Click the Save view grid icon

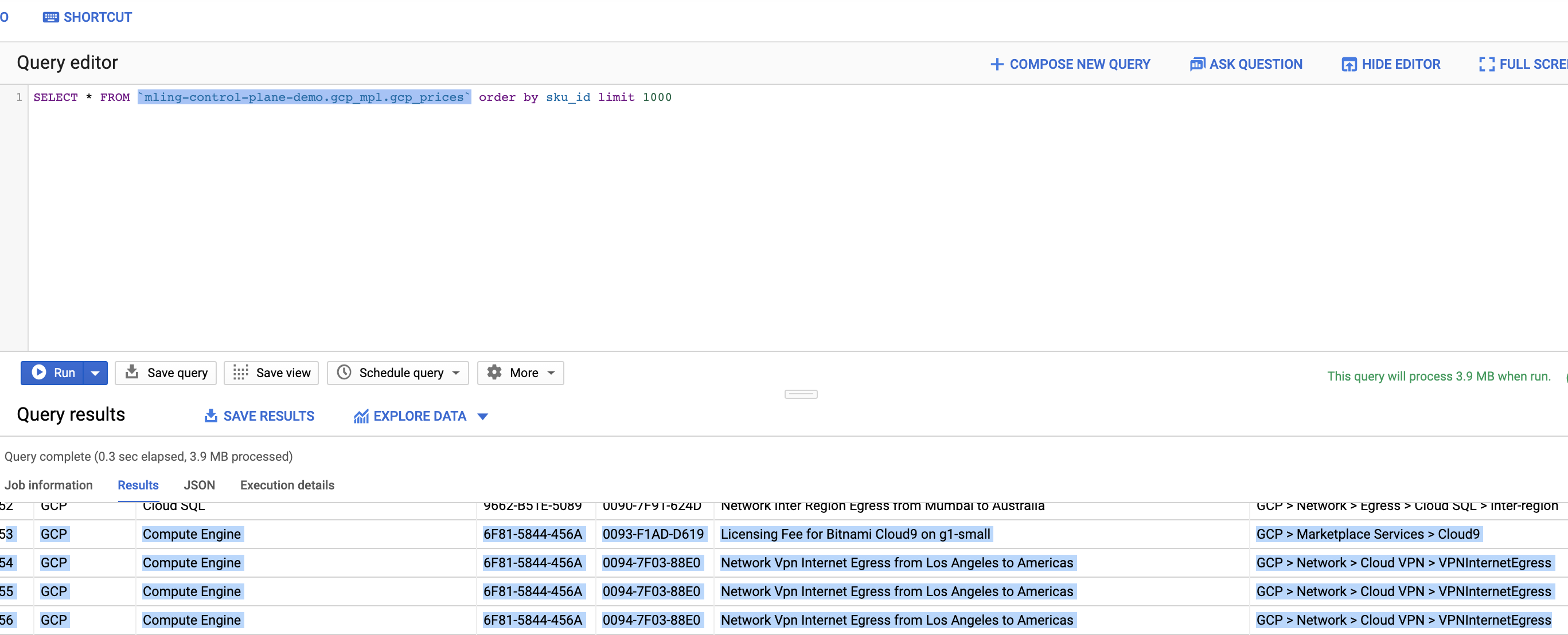click(240, 373)
